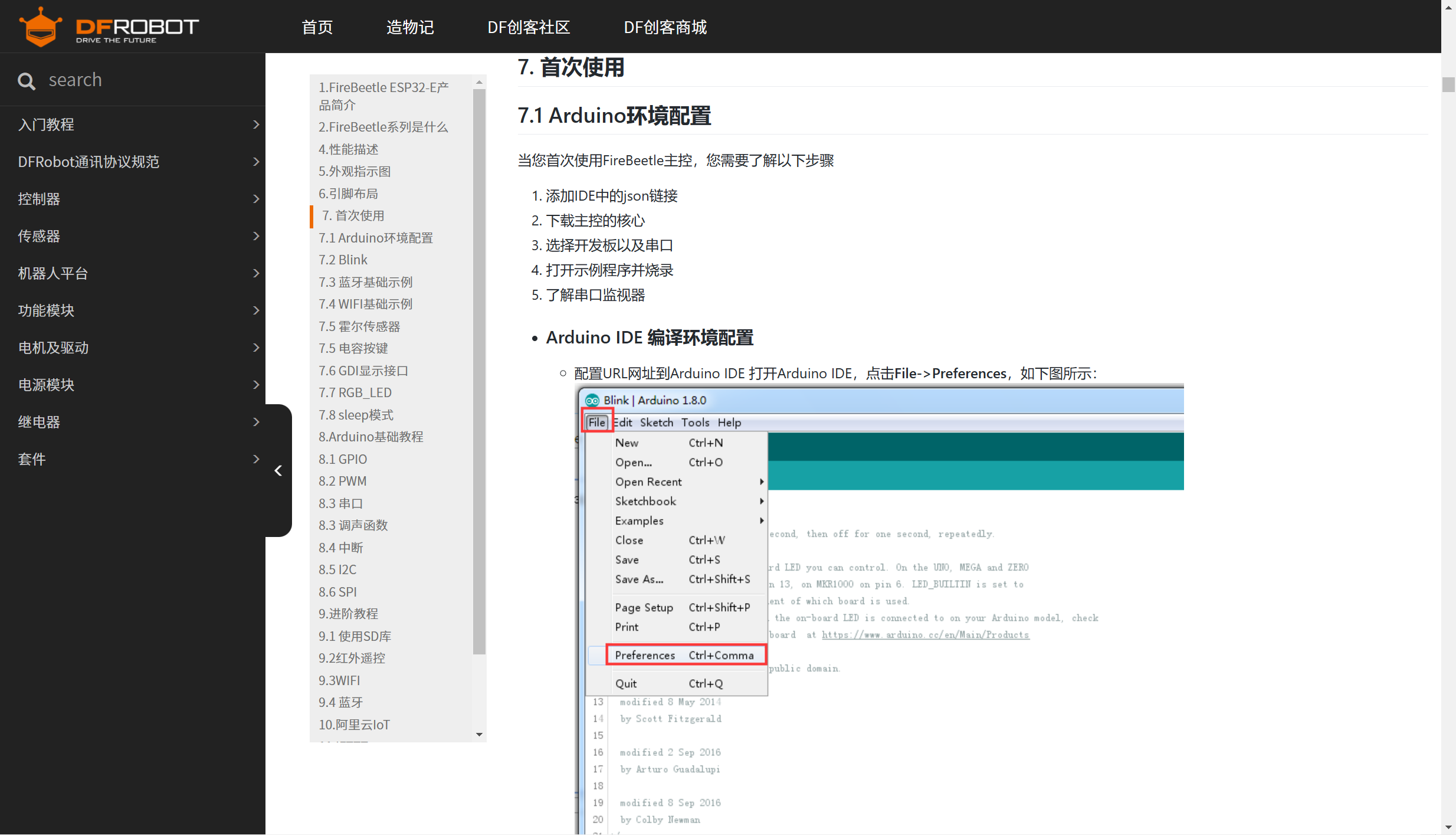
Task: Collapse the sidebar with the arrow tab
Action: click(x=278, y=470)
